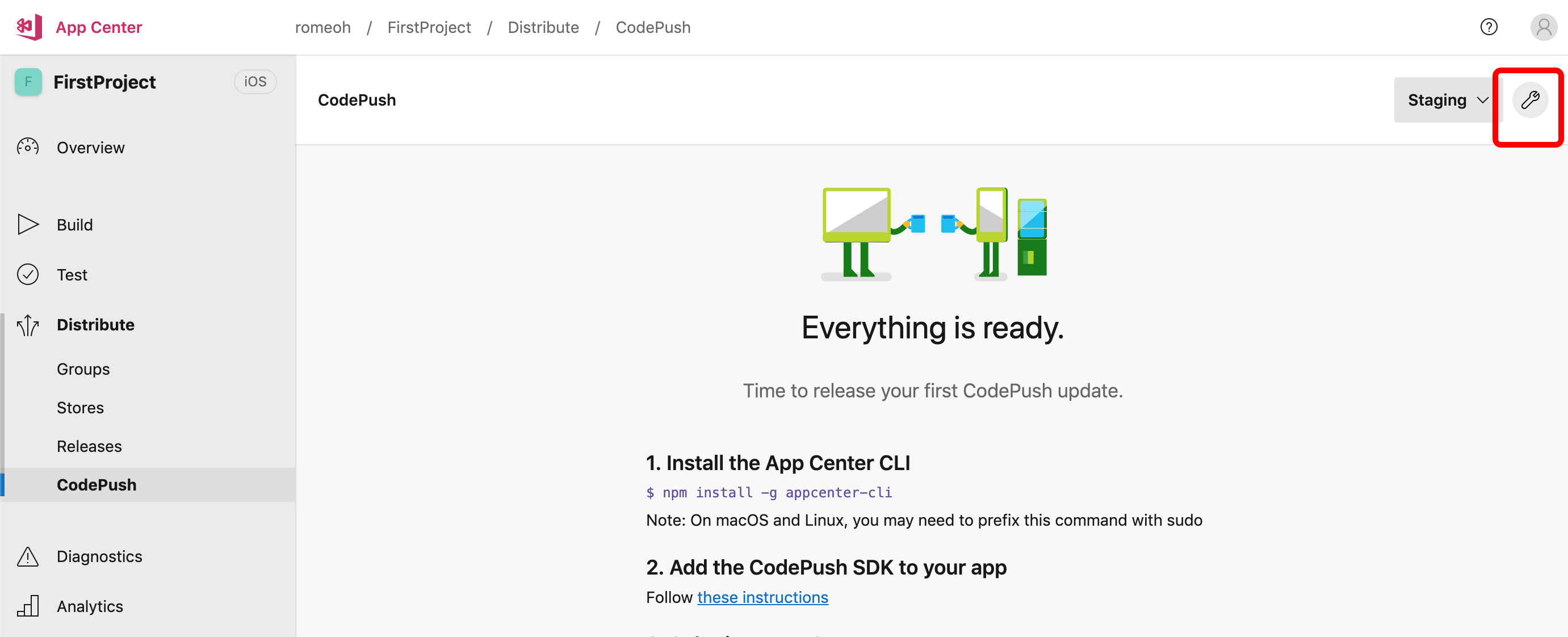Click the Diagnostics warning triangle icon
The height and width of the screenshot is (637, 1568).
(27, 556)
